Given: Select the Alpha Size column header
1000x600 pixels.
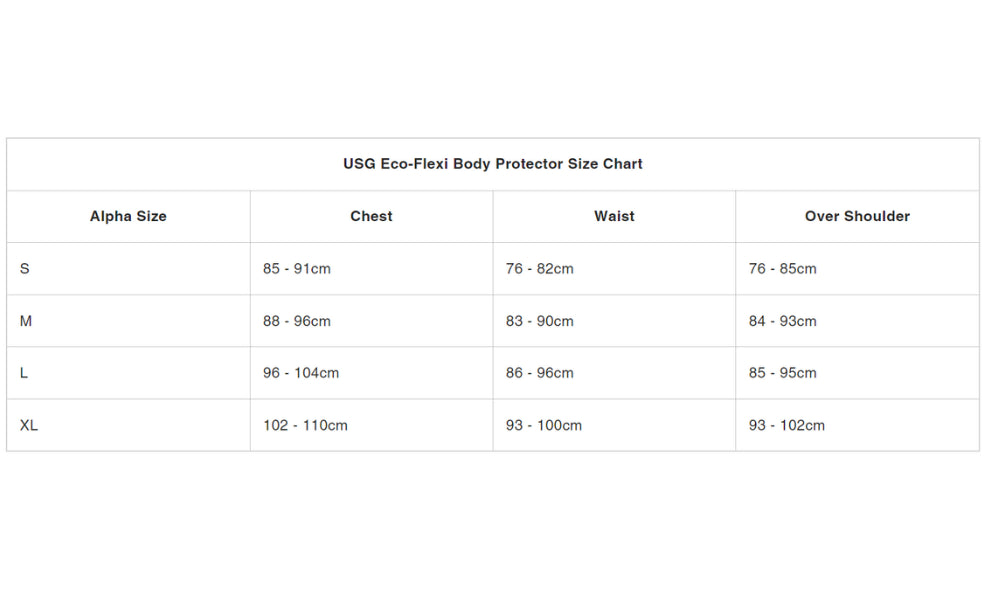Looking at the screenshot, I should 128,216.
